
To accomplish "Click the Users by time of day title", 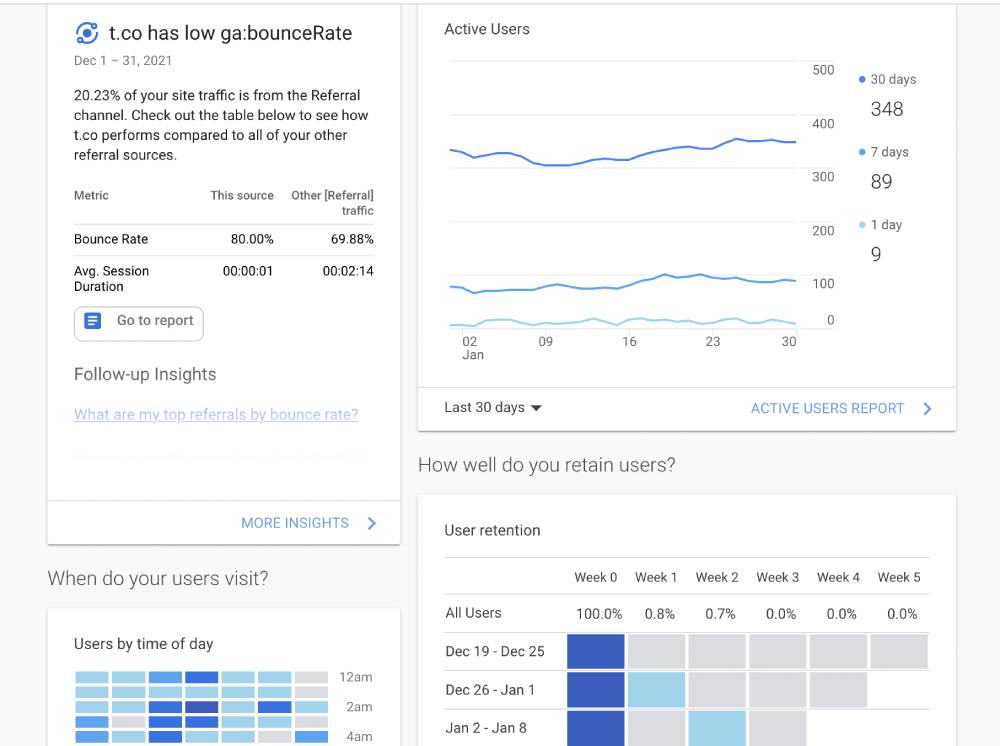I will click(x=143, y=644).
